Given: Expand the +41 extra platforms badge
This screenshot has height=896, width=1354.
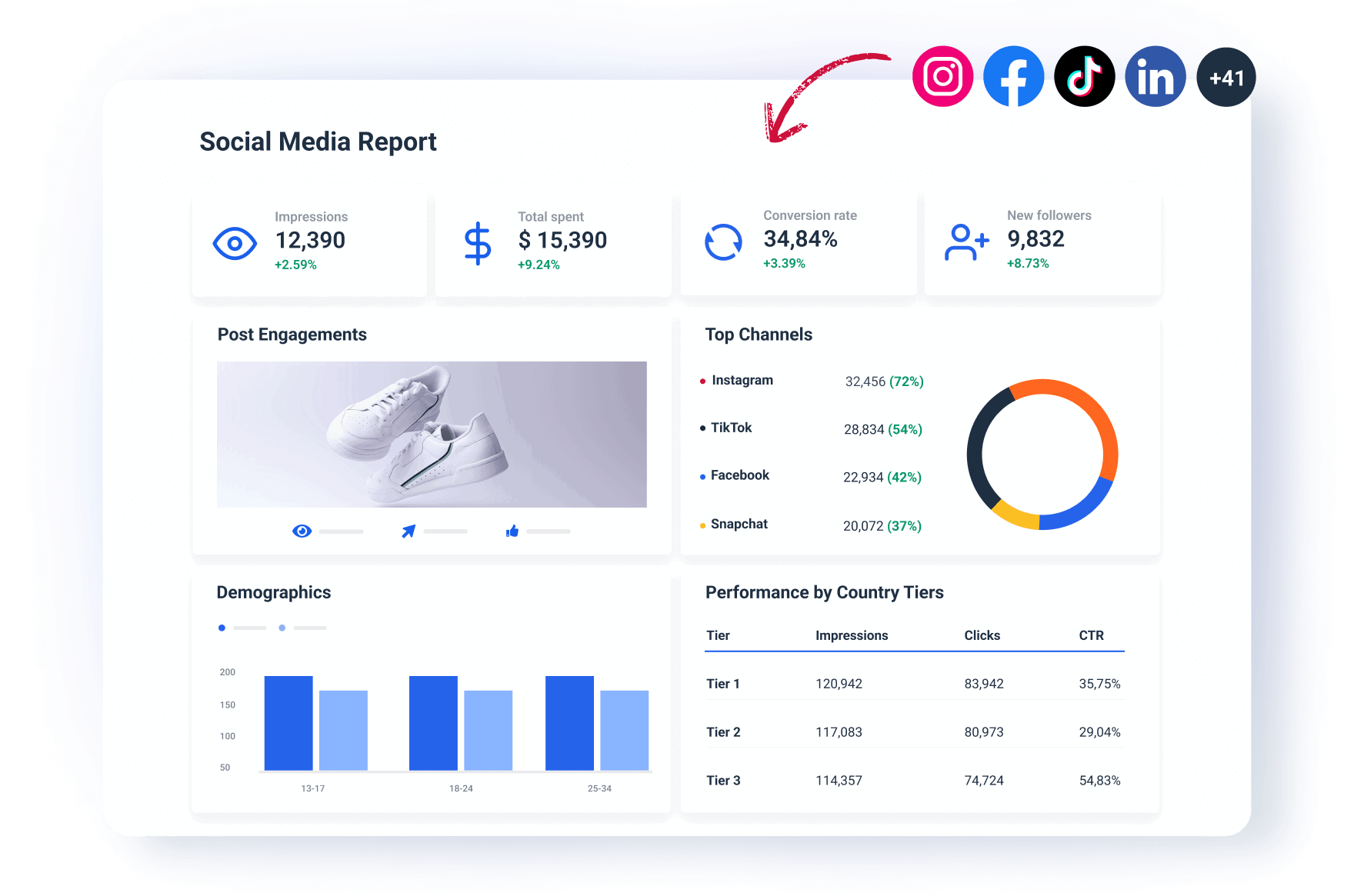Looking at the screenshot, I should click(x=1226, y=75).
